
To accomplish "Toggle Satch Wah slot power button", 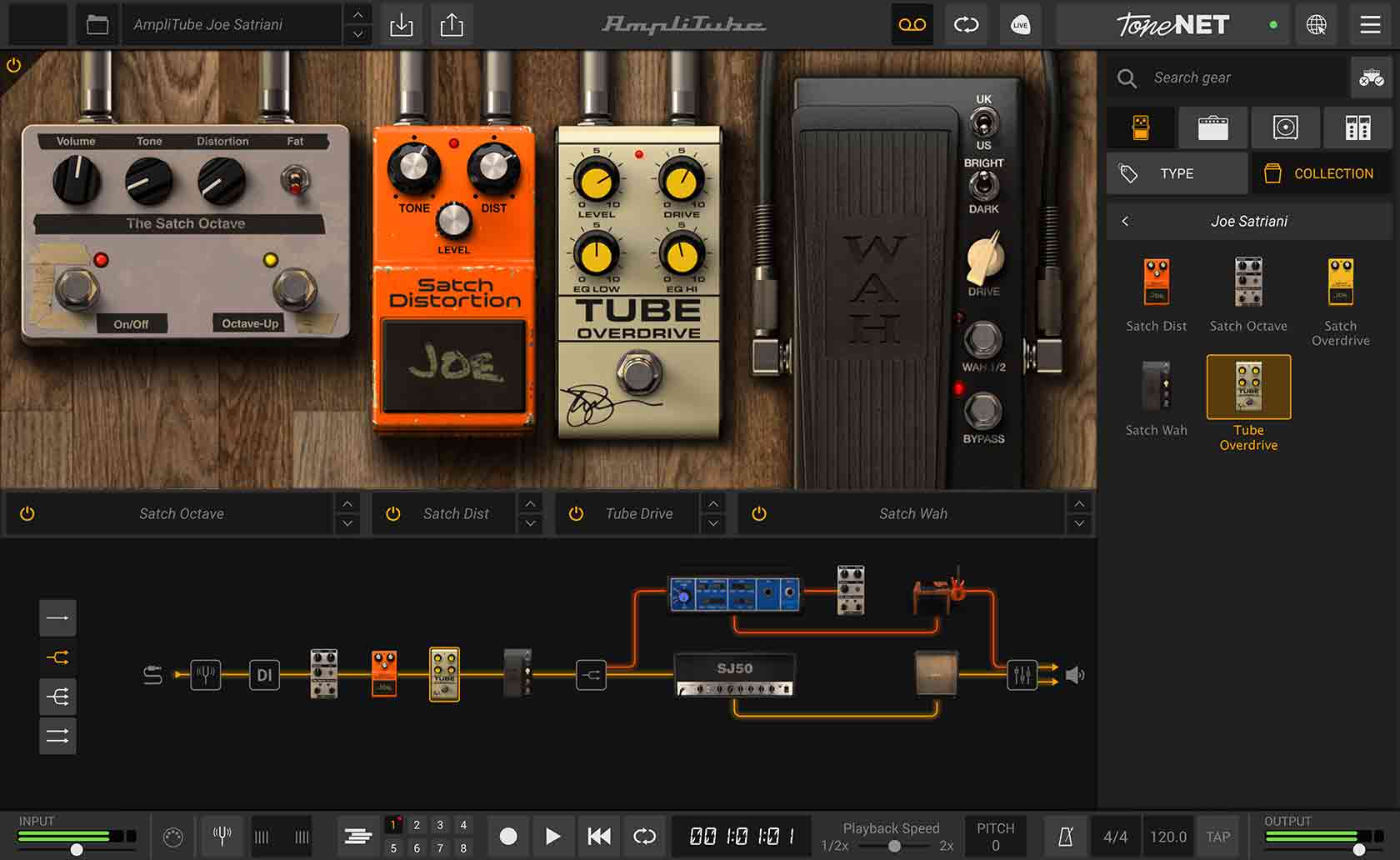I will tap(759, 514).
